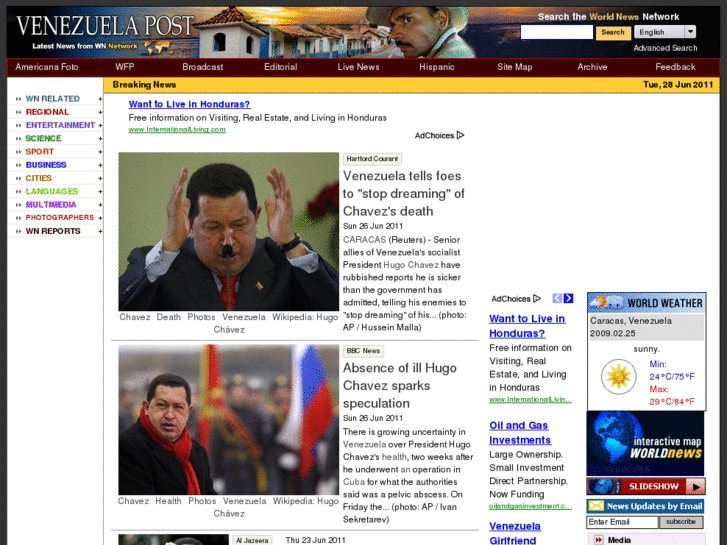The width and height of the screenshot is (727, 545).
Task: Open the Chavez raised-hands photo
Action: [x=229, y=231]
